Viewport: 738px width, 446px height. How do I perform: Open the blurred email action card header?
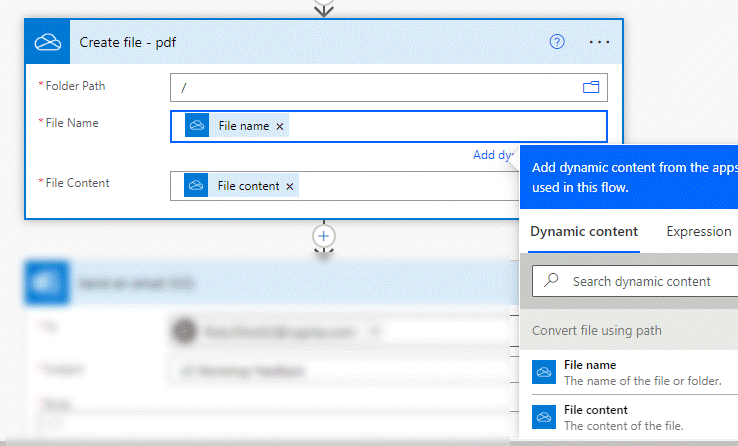[271, 283]
